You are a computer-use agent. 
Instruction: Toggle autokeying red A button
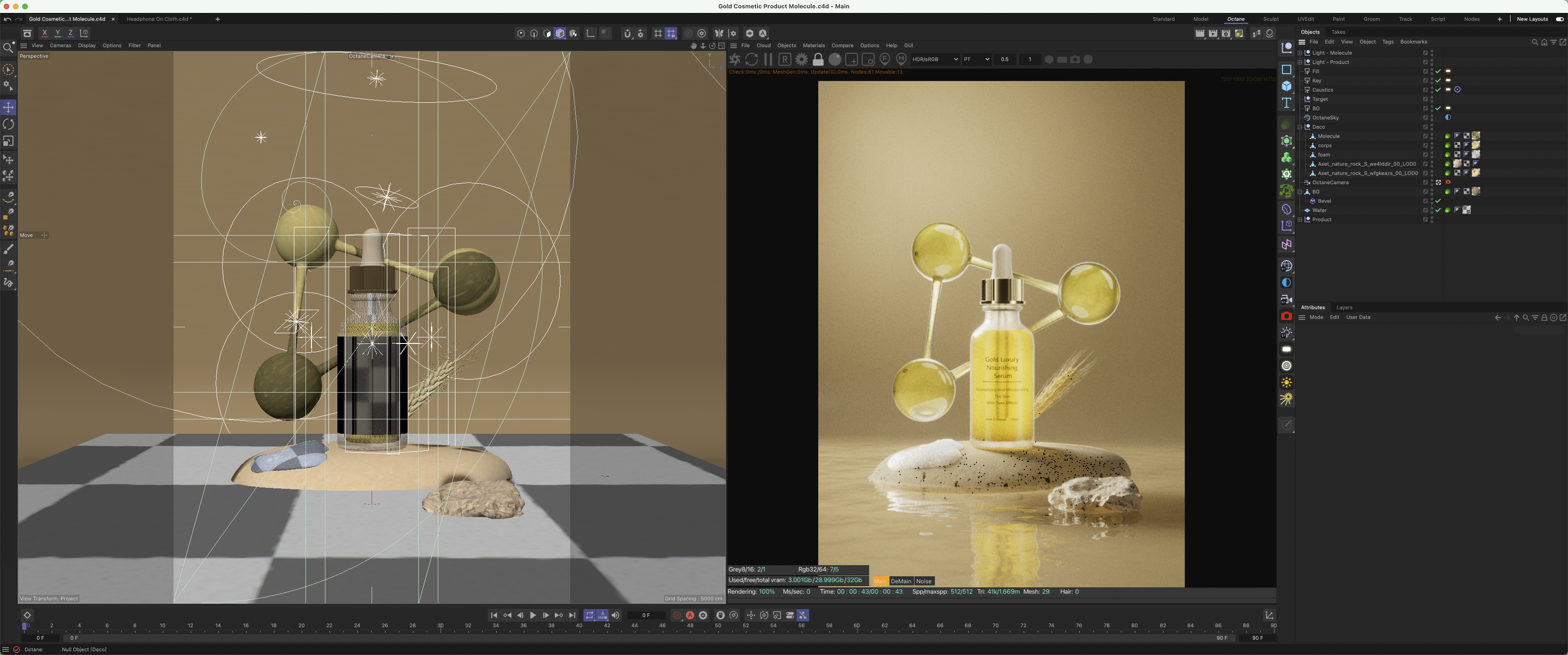(690, 616)
